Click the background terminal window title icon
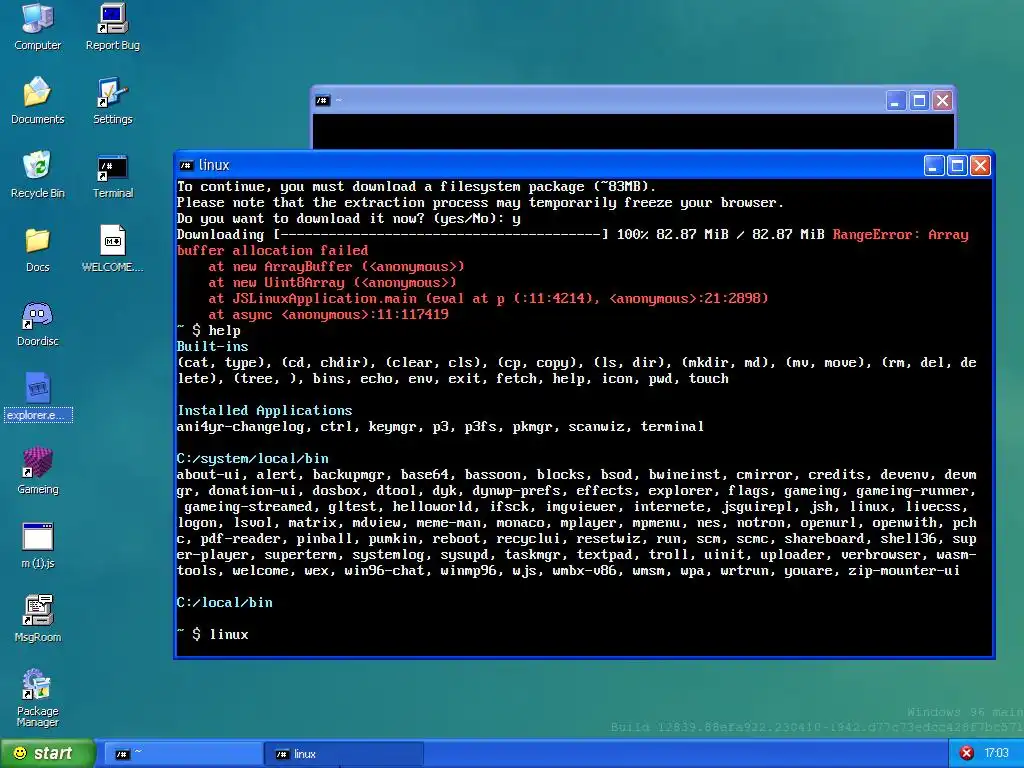 pos(322,101)
